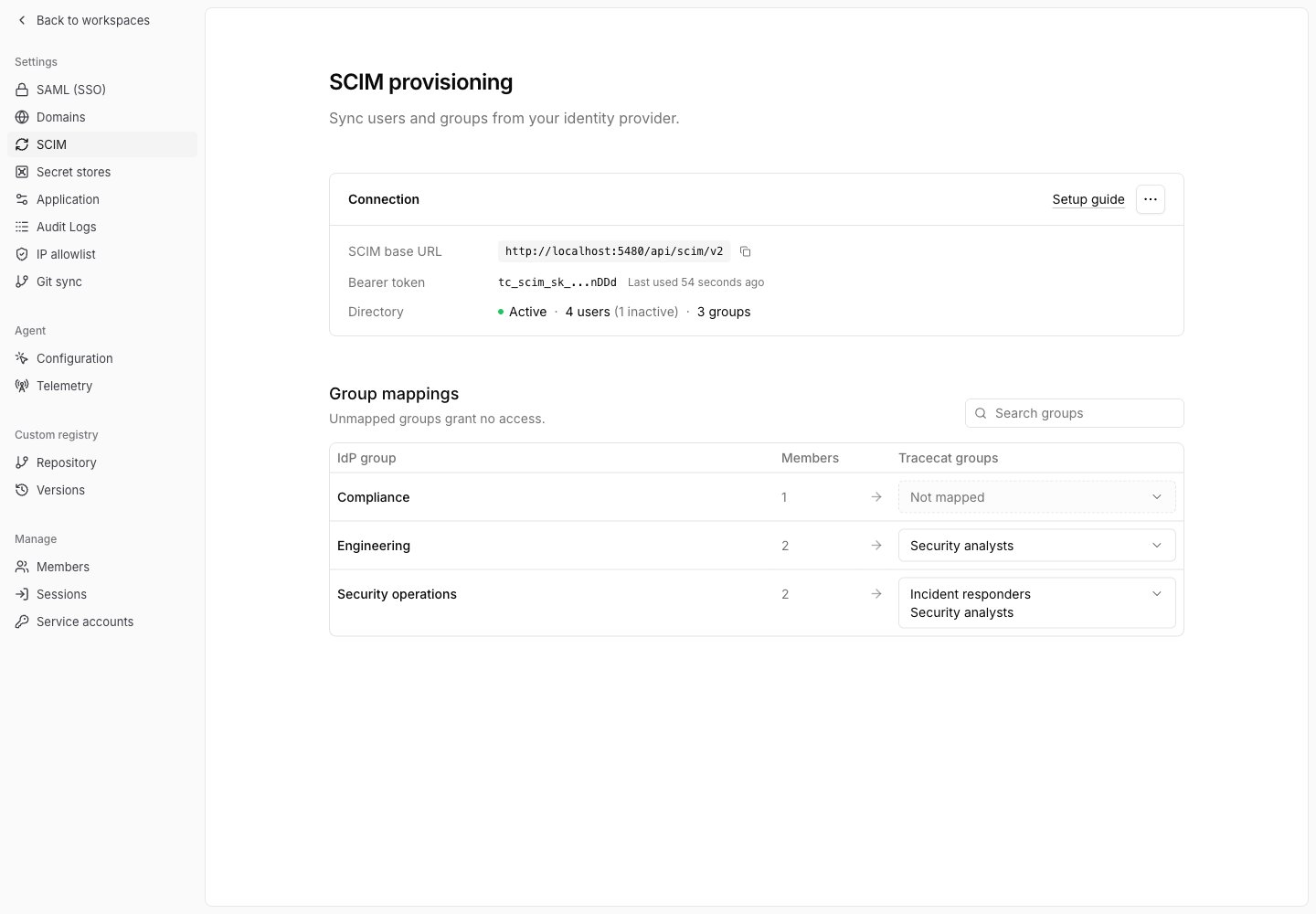Click the Engineering IdP group name
1316x914 pixels.
point(374,546)
